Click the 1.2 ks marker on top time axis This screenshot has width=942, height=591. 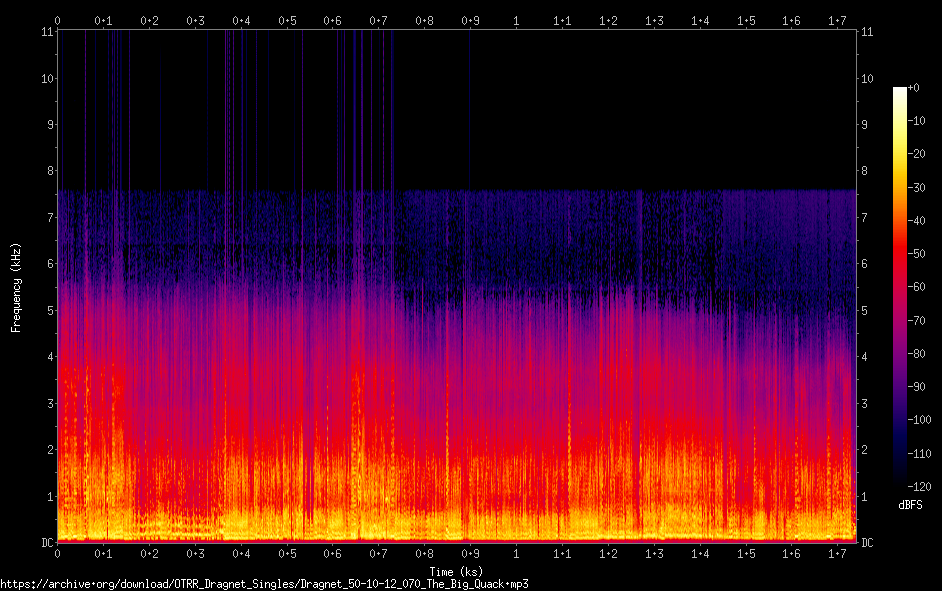pos(608,20)
